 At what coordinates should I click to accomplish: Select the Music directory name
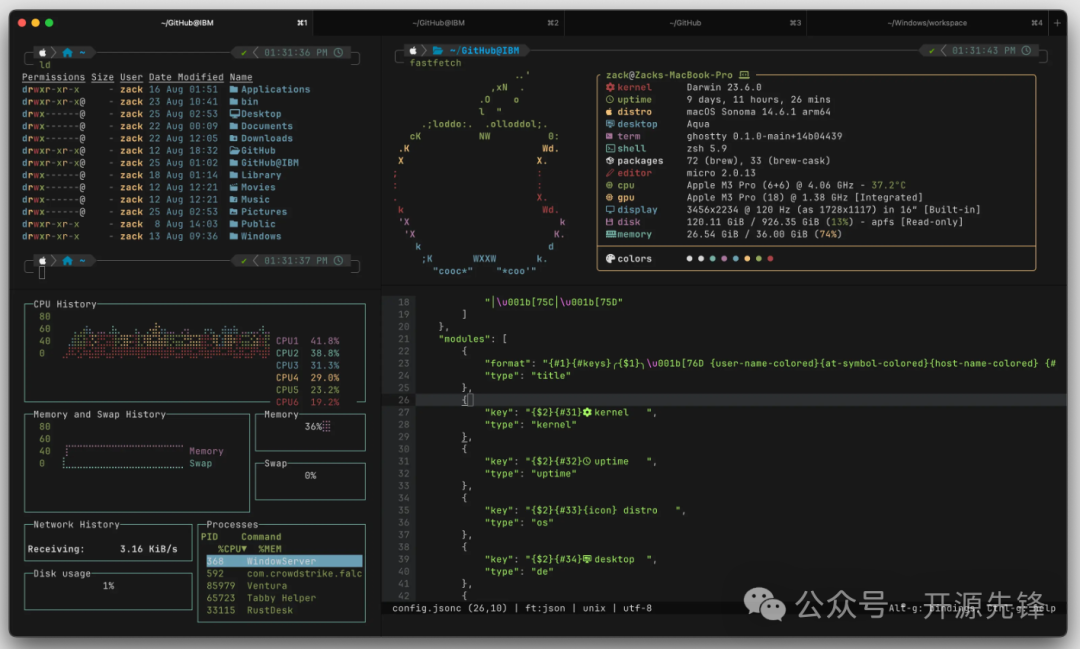click(x=255, y=200)
